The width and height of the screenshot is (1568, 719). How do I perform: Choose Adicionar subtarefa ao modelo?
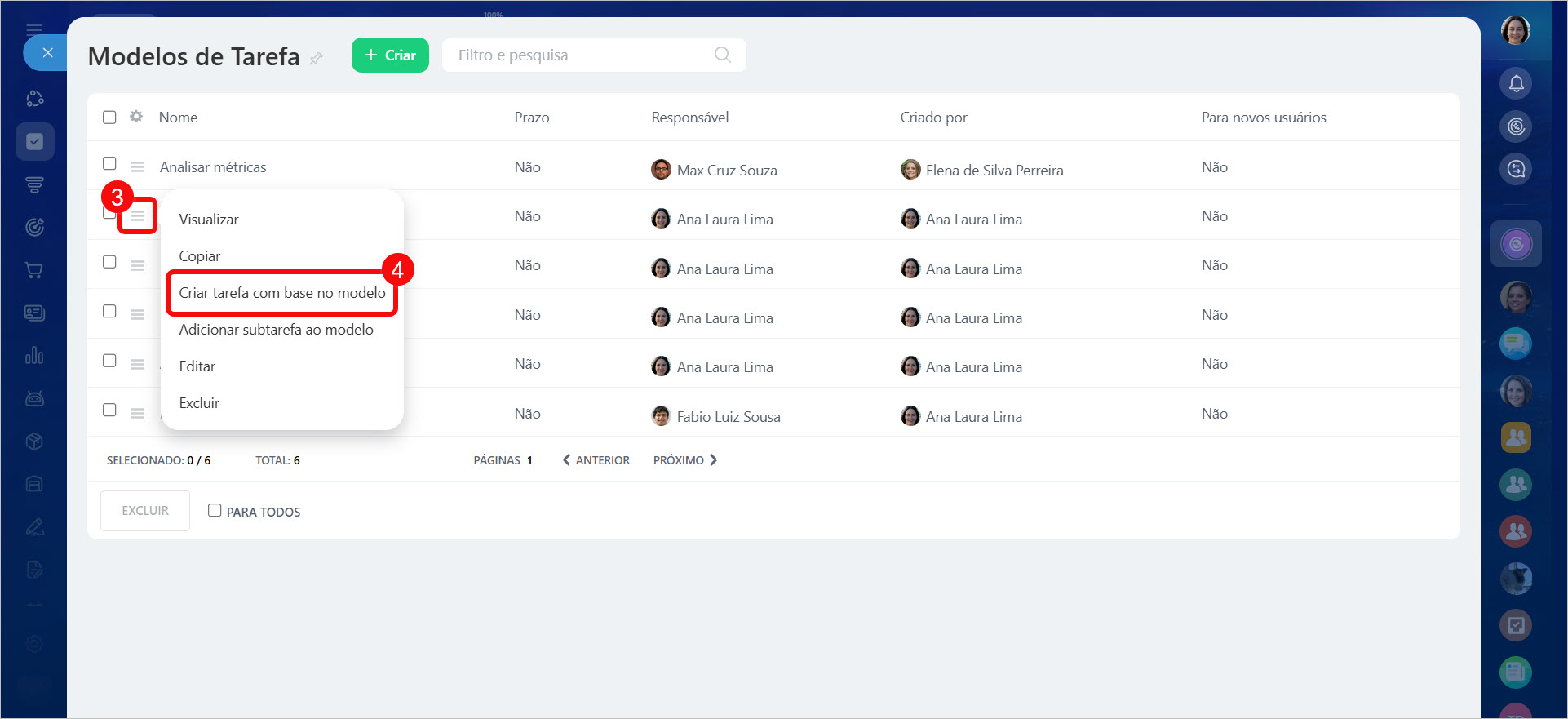coord(276,330)
